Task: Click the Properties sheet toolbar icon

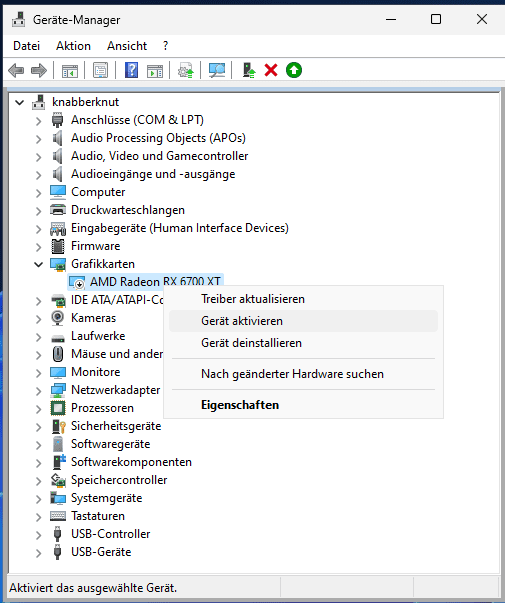Action: pyautogui.click(x=100, y=70)
